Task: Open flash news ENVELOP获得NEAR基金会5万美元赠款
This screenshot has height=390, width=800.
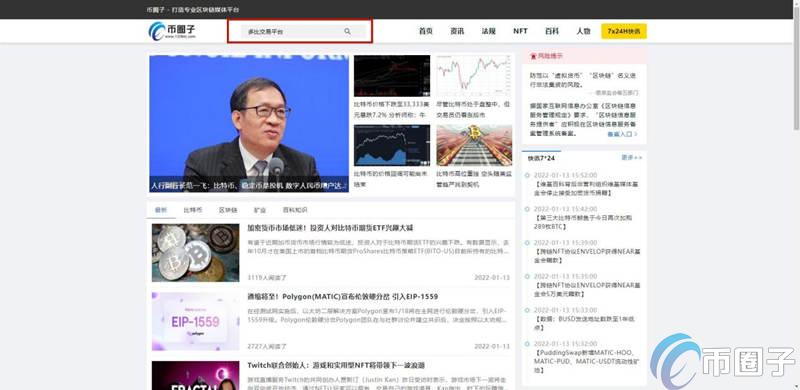Action: coord(587,289)
